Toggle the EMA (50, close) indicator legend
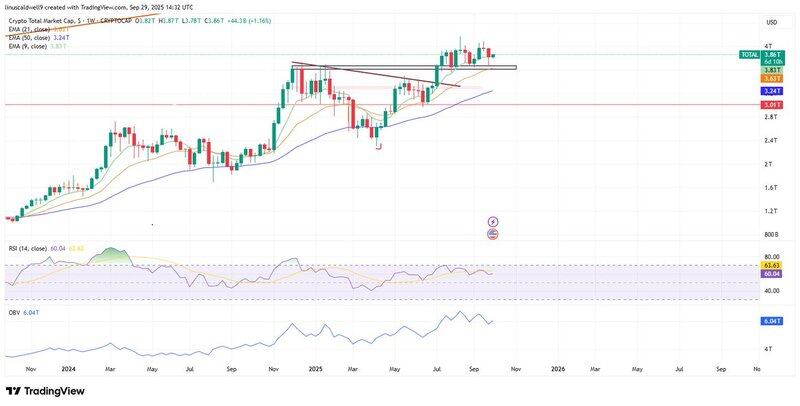The image size is (800, 406). pos(32,37)
